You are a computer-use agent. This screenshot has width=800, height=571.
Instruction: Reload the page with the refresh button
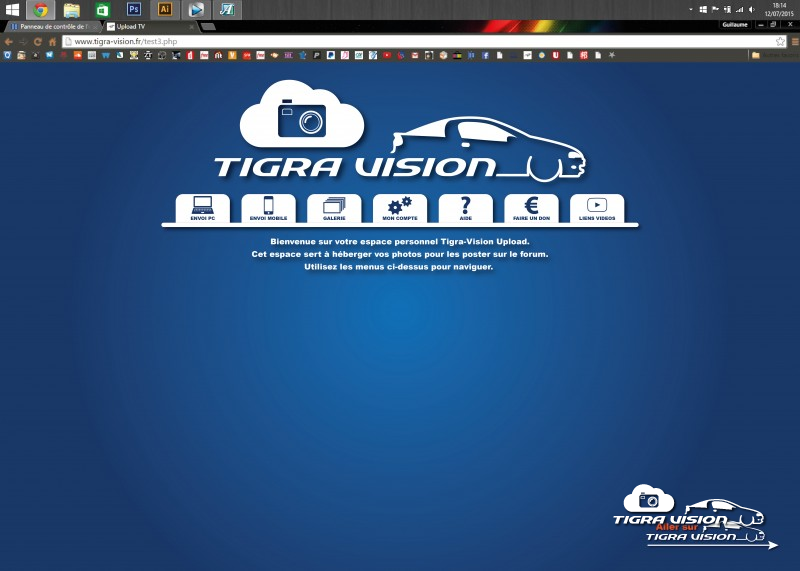tap(38, 42)
